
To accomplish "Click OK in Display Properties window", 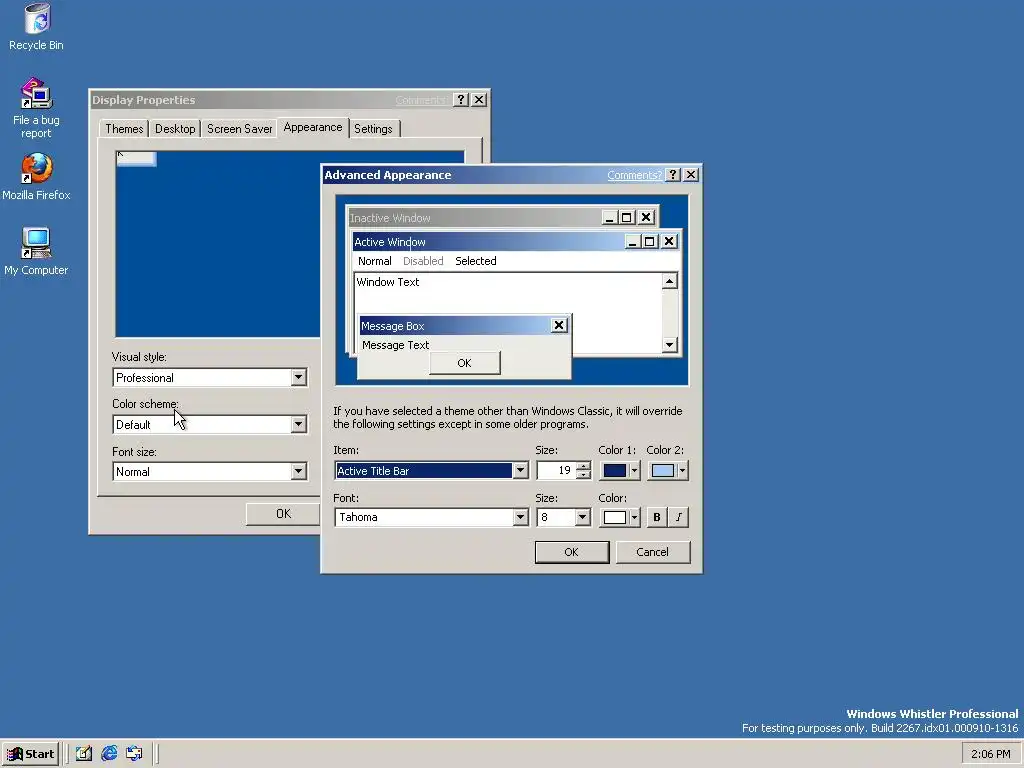I will pos(283,514).
